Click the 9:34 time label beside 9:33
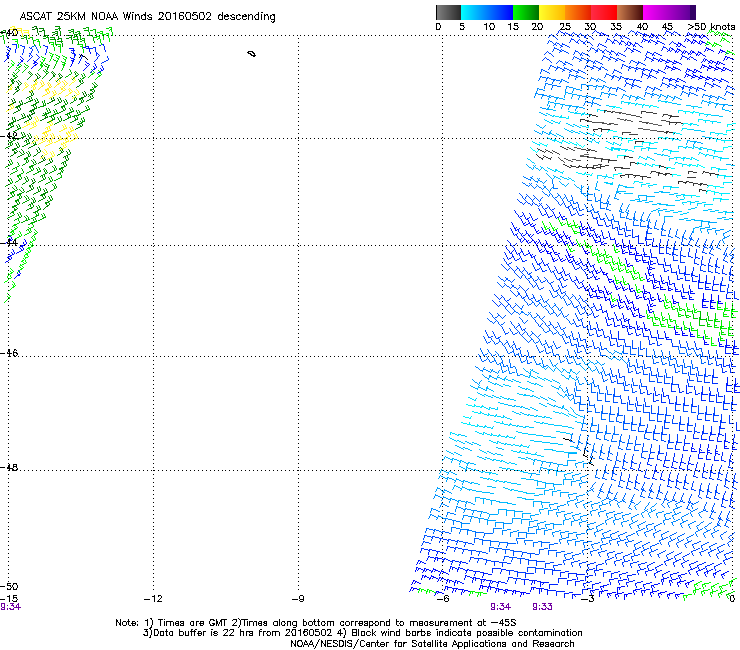 pos(500,607)
